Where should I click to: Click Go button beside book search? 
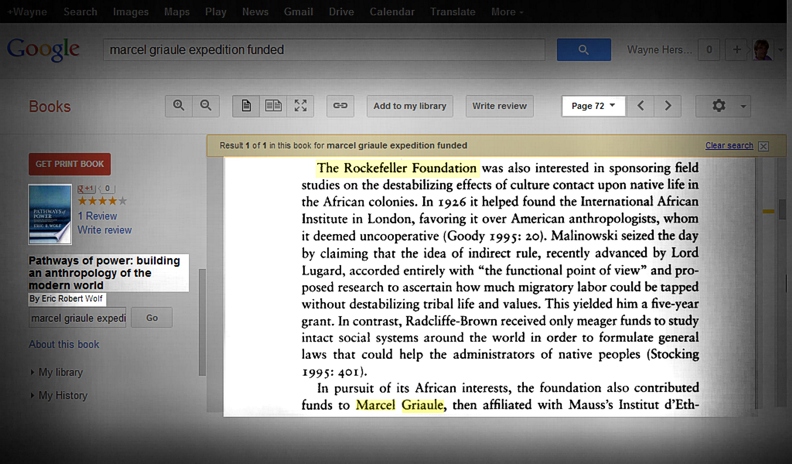[x=152, y=318]
